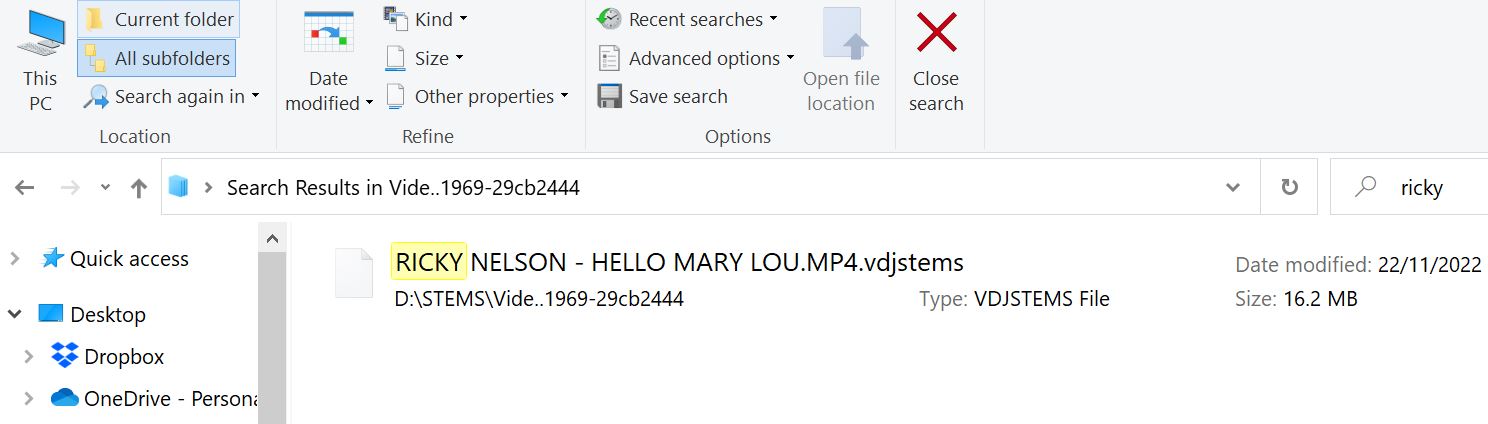Click the Save search floppy disk icon
The height and width of the screenshot is (424, 1488).
(x=610, y=97)
